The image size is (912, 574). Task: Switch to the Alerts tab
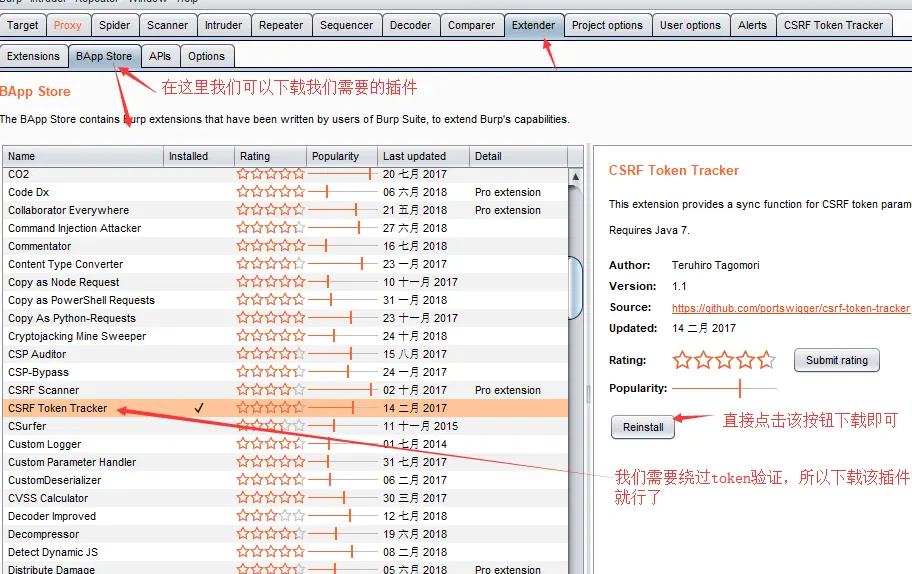point(753,26)
